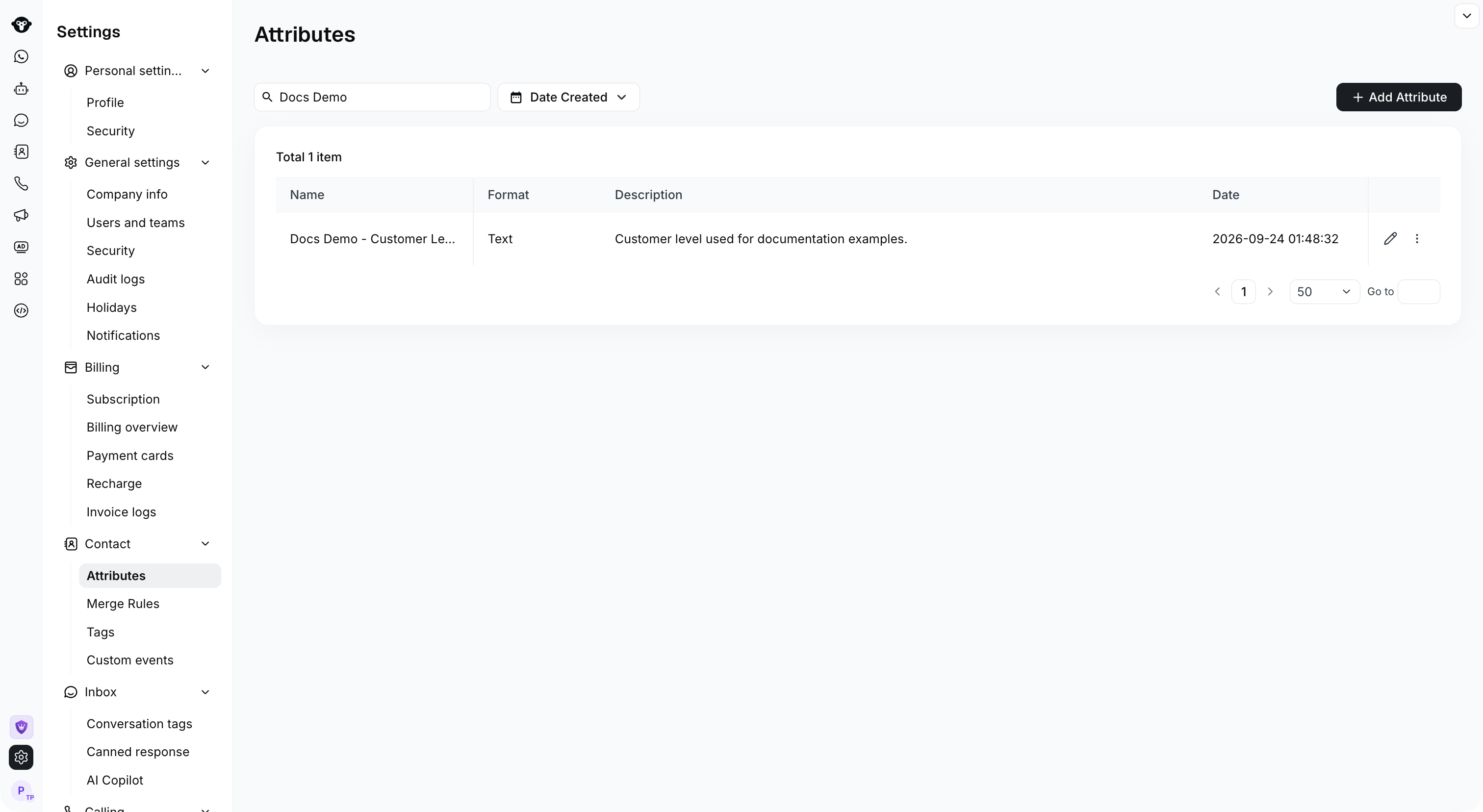The width and height of the screenshot is (1483, 812).
Task: Open the broadcast megaphone icon
Action: [21, 215]
